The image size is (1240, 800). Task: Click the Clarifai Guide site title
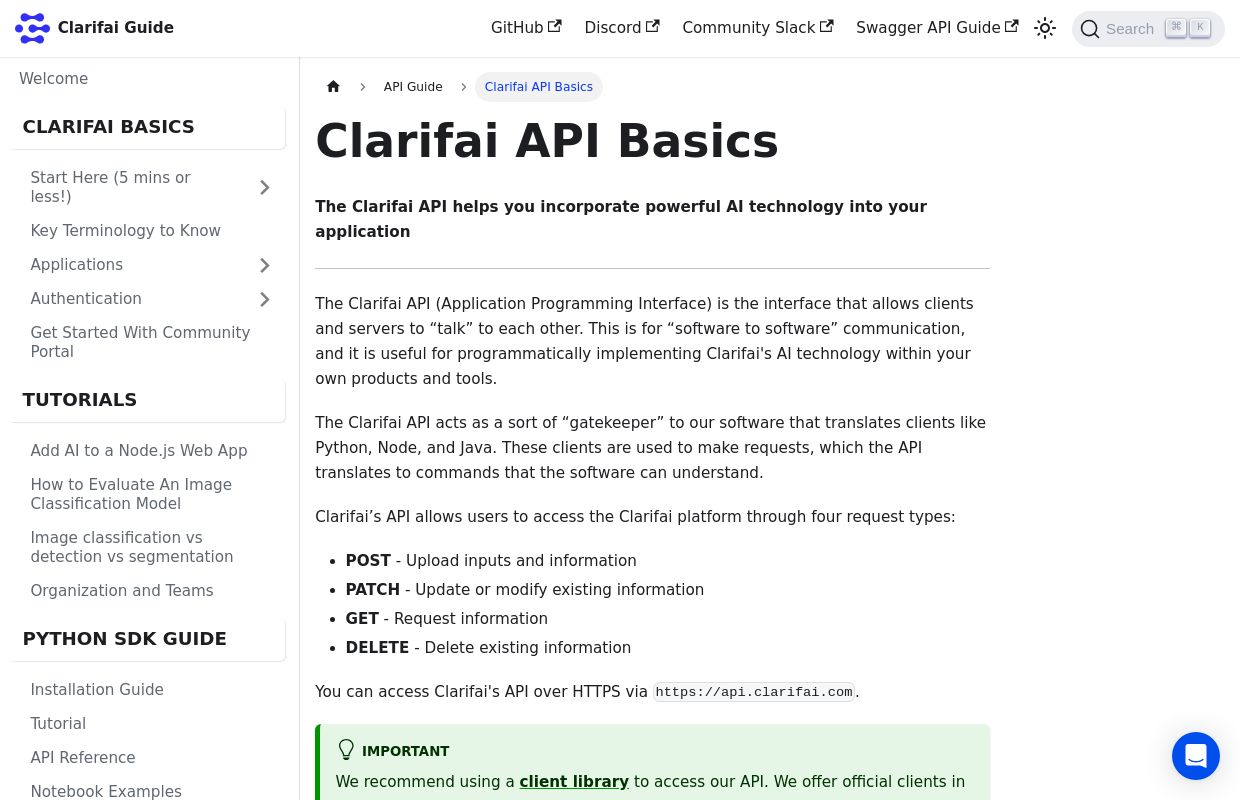pos(116,28)
